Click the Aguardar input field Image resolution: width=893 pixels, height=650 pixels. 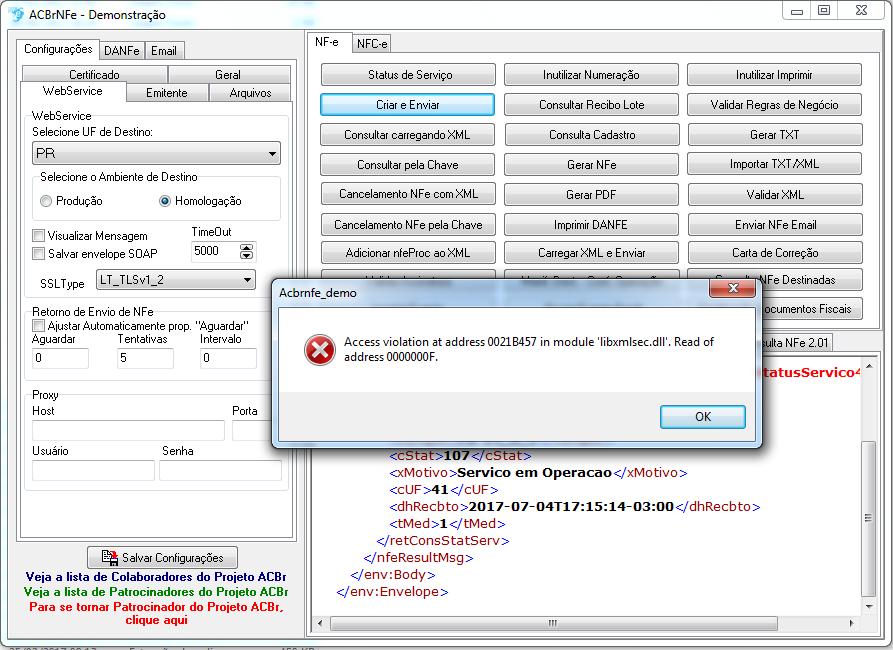[x=60, y=358]
